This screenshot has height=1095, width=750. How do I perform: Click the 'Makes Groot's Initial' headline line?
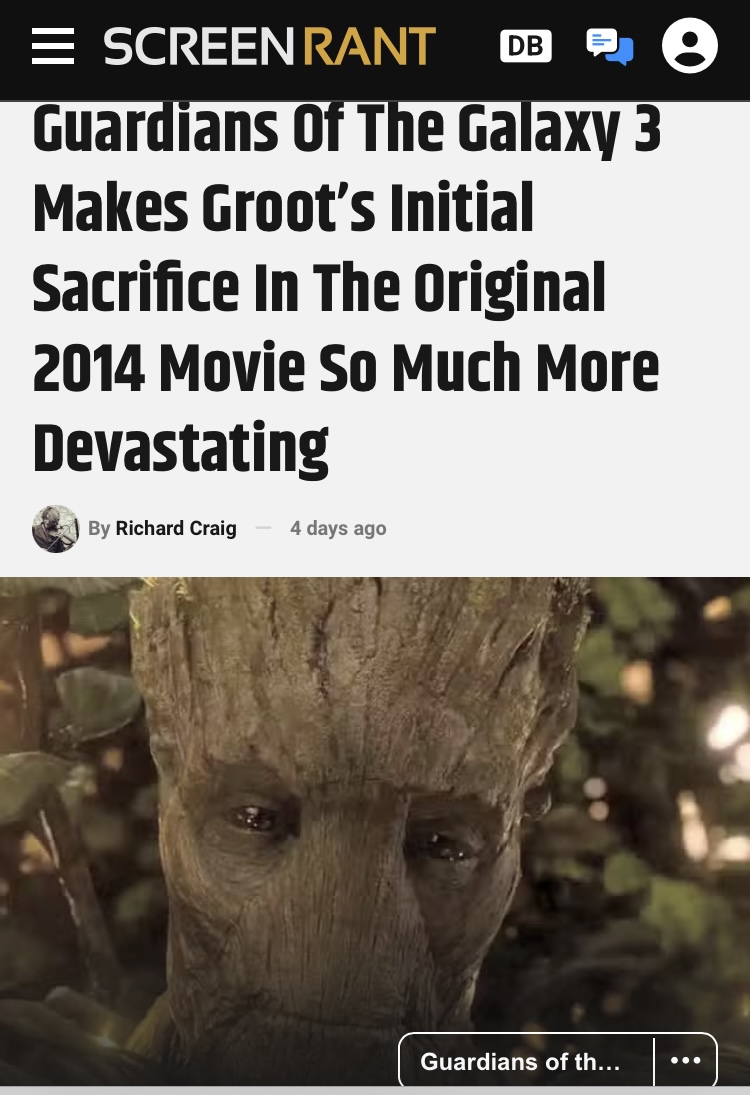coord(284,207)
